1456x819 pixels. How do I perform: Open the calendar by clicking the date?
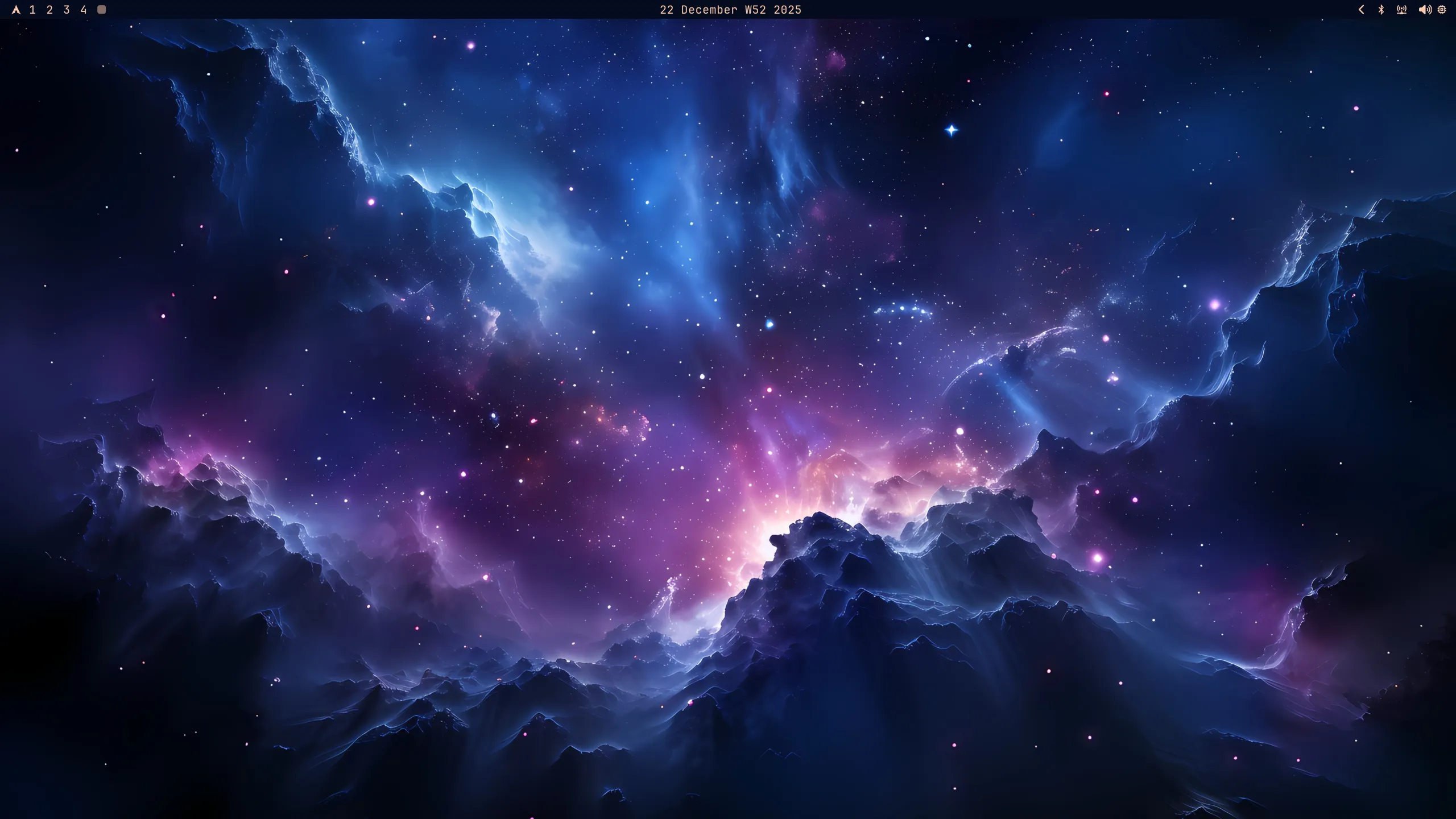(730, 10)
